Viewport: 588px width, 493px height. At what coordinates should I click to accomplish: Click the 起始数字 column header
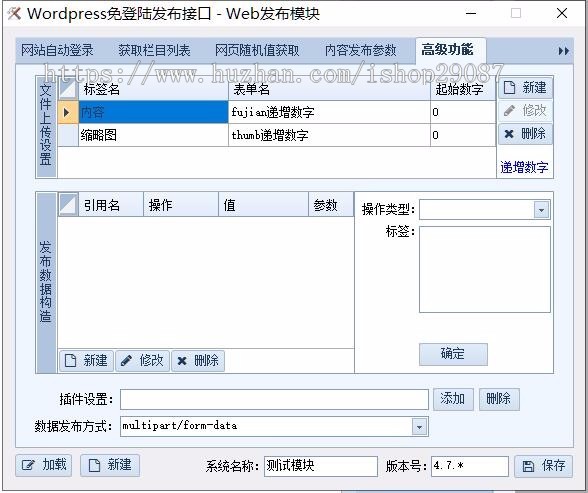pos(463,89)
